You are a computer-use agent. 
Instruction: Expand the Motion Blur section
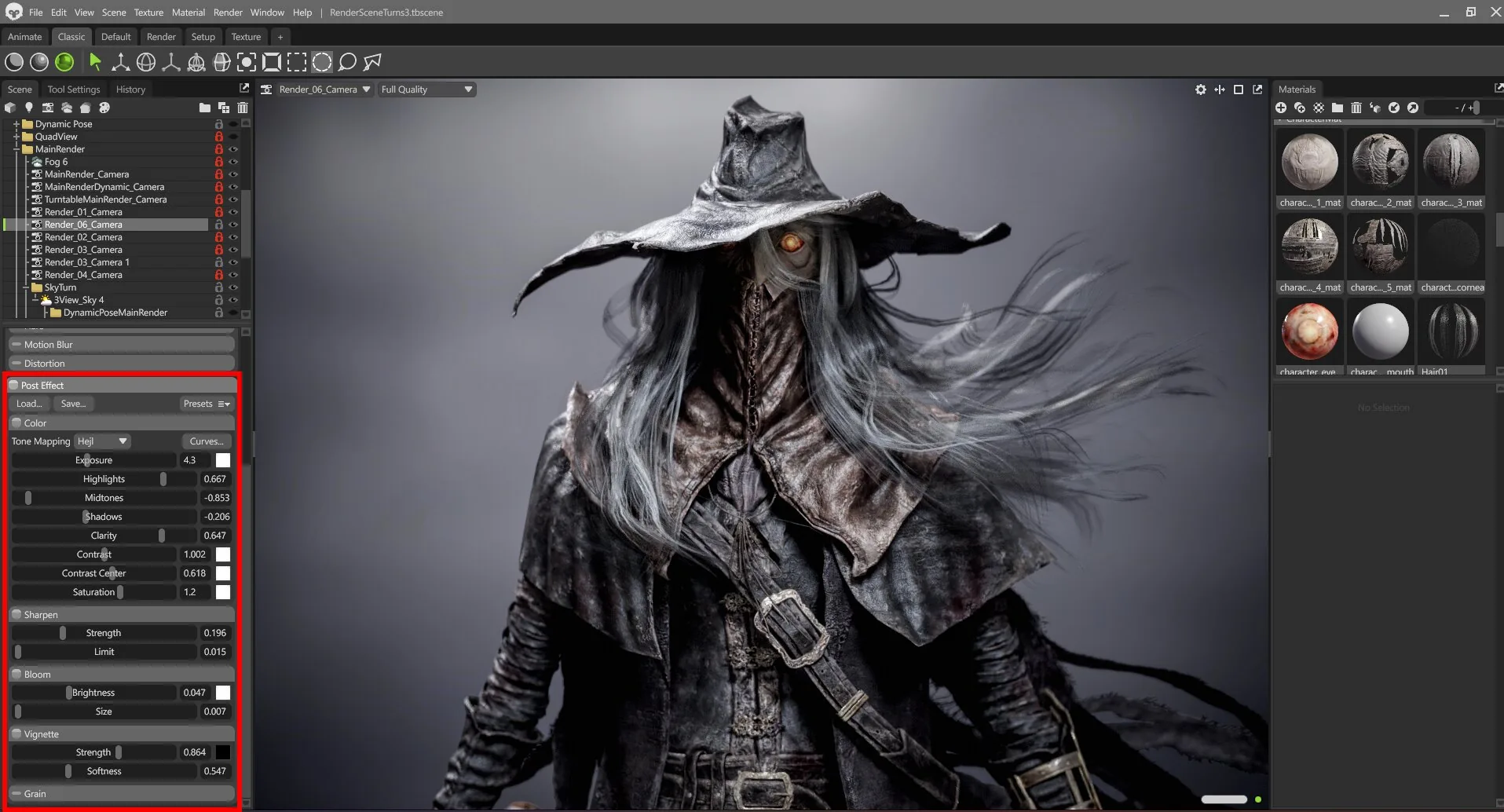click(122, 345)
